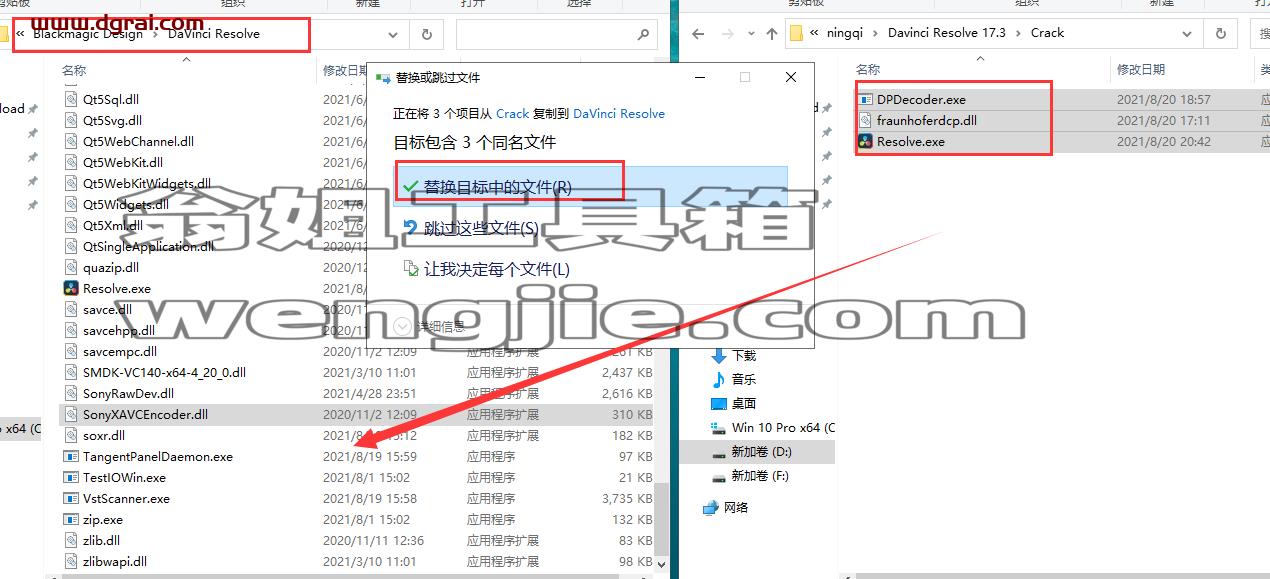The image size is (1270, 579).
Task: Expand 详细信息 details in the replace dialog
Action: 429,326
